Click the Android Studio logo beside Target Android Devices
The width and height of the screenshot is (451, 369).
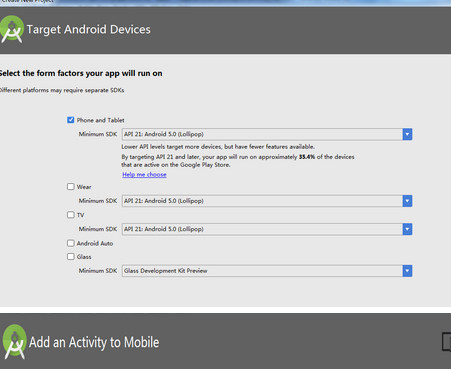(12, 29)
